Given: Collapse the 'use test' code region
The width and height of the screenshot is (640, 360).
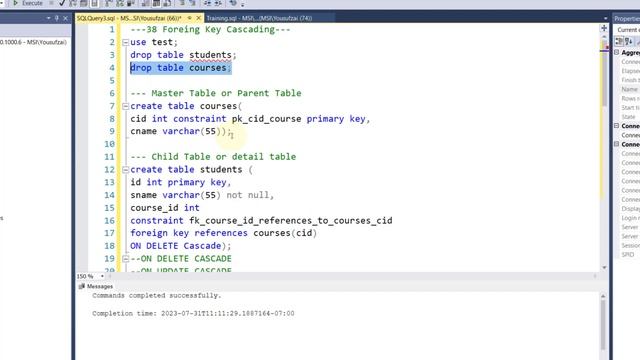Looking at the screenshot, I should 125,42.
